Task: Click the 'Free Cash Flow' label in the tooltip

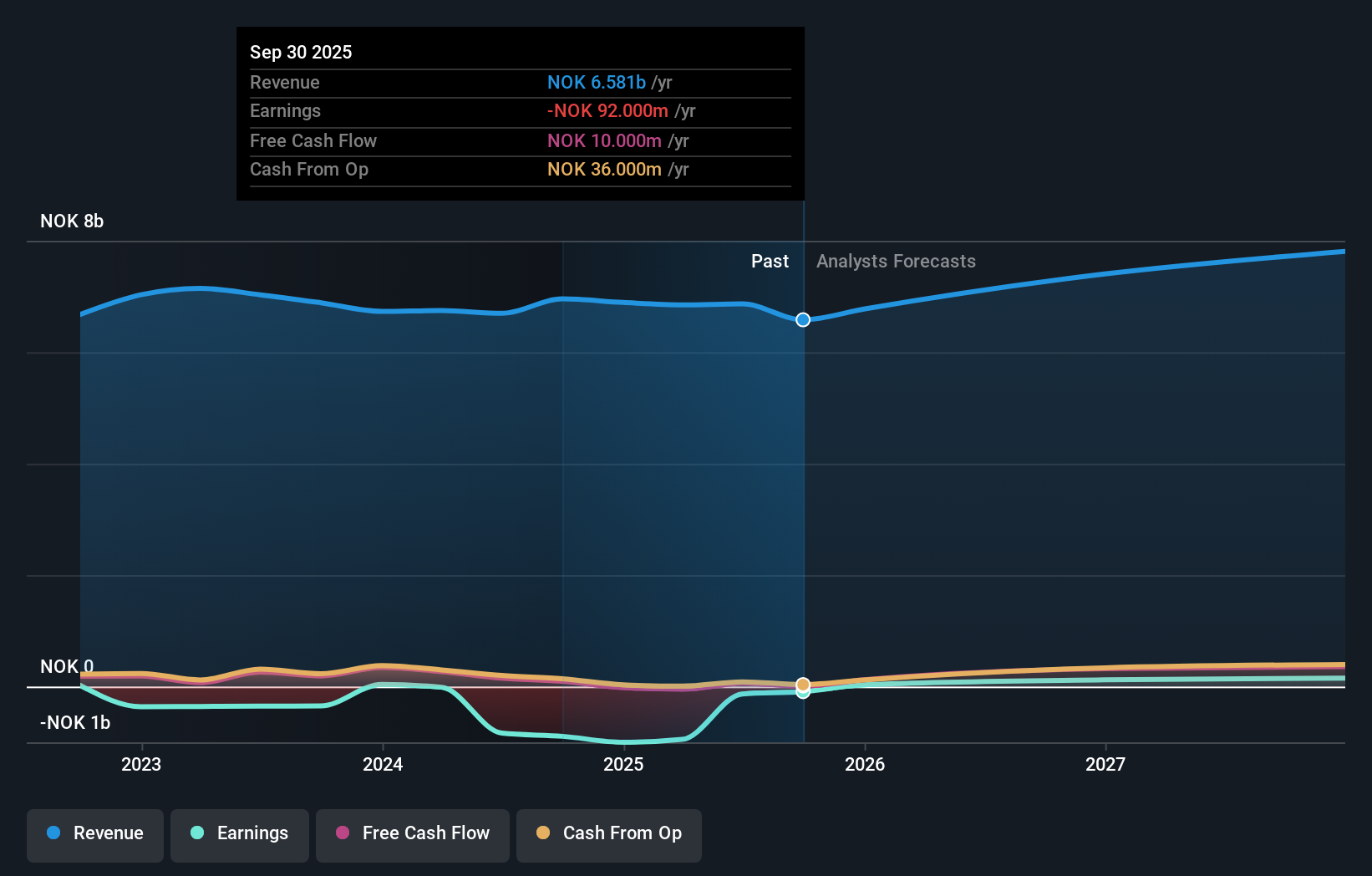Action: click(x=313, y=140)
